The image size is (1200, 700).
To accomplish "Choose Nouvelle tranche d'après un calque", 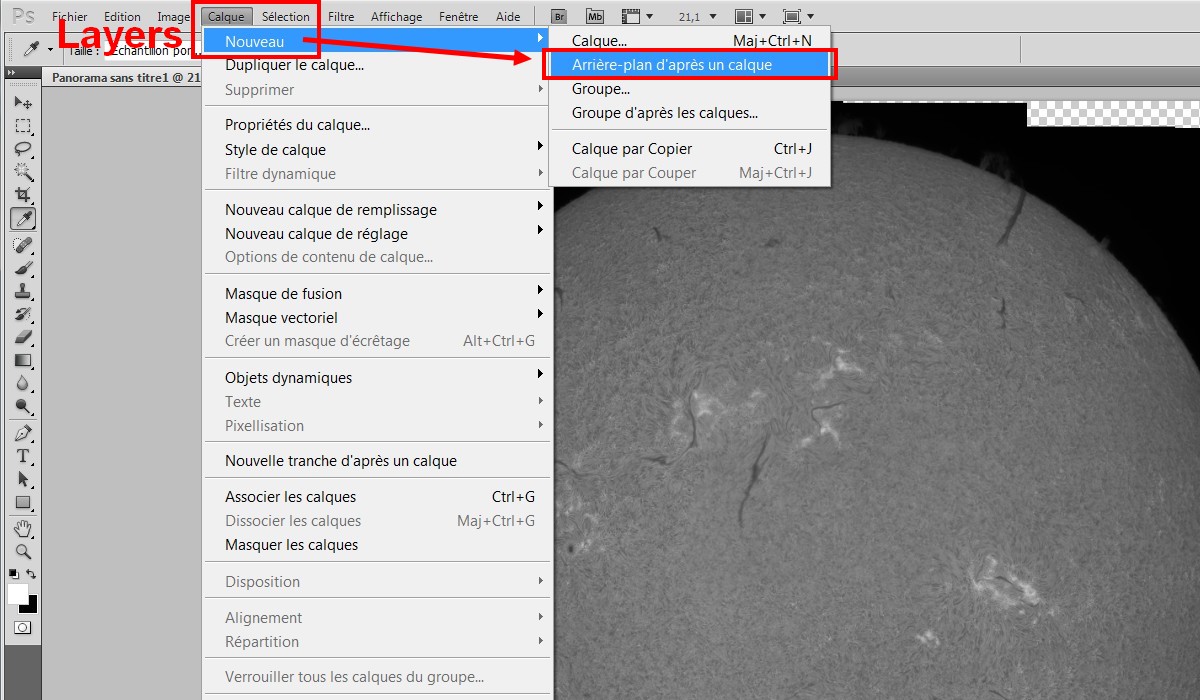I will tap(377, 461).
